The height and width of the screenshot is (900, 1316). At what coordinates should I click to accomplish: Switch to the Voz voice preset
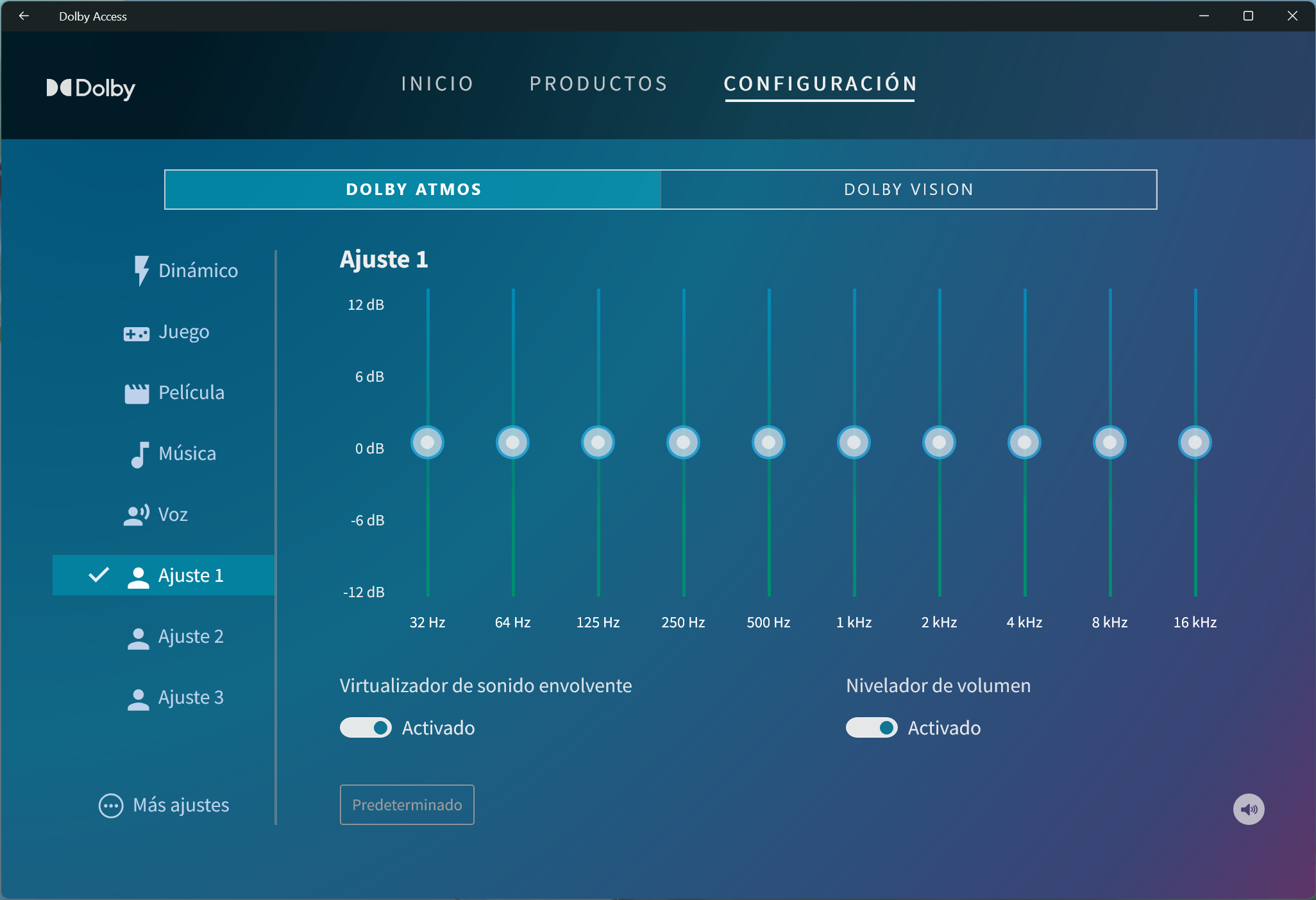156,514
